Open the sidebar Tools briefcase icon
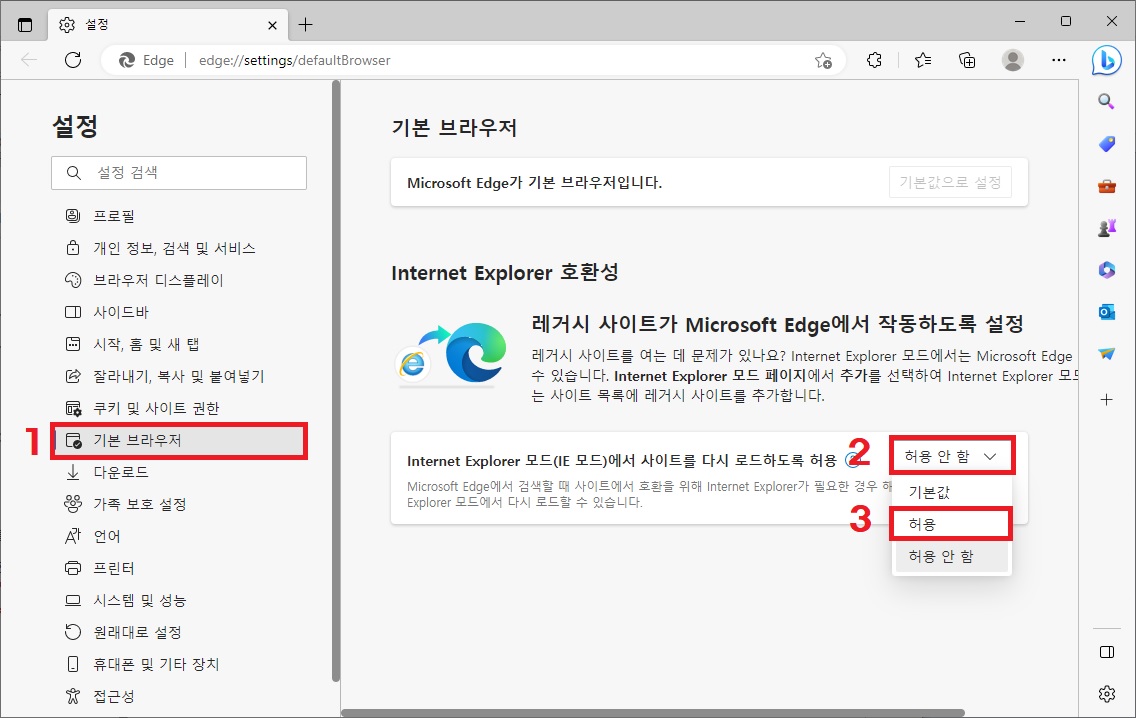The height and width of the screenshot is (718, 1136). pyautogui.click(x=1106, y=186)
